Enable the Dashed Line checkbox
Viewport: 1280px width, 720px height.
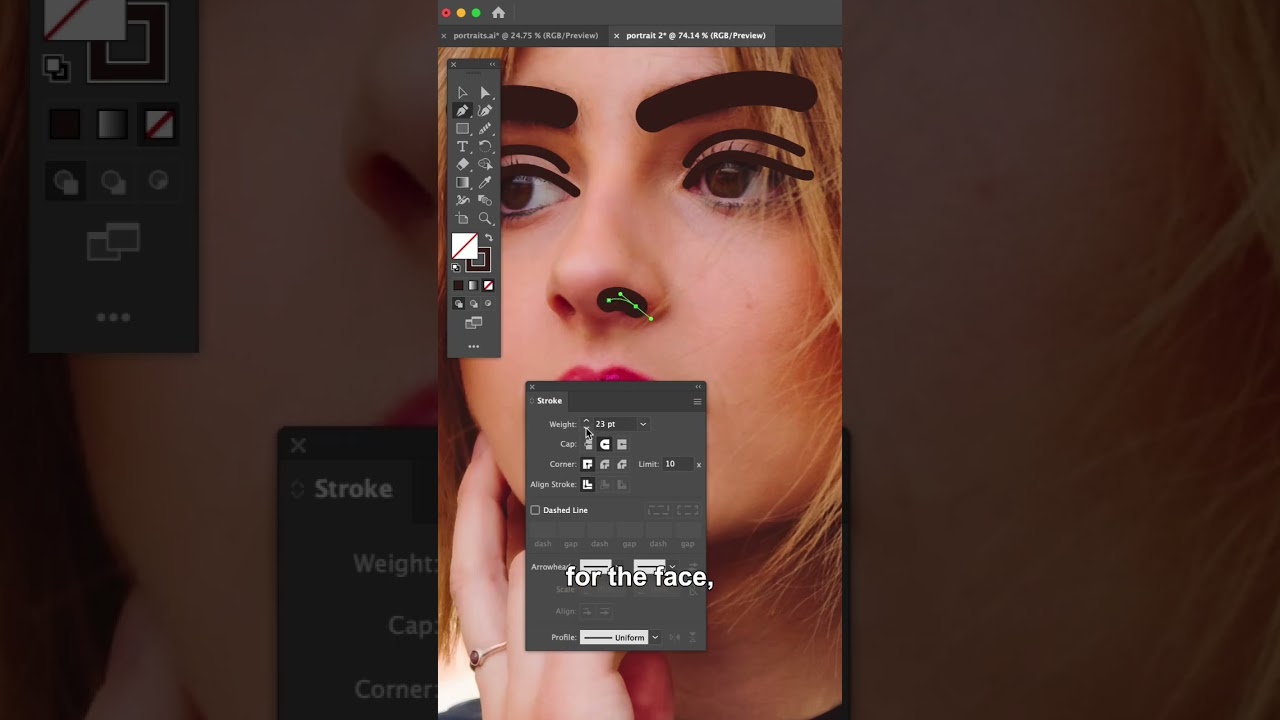pos(535,510)
